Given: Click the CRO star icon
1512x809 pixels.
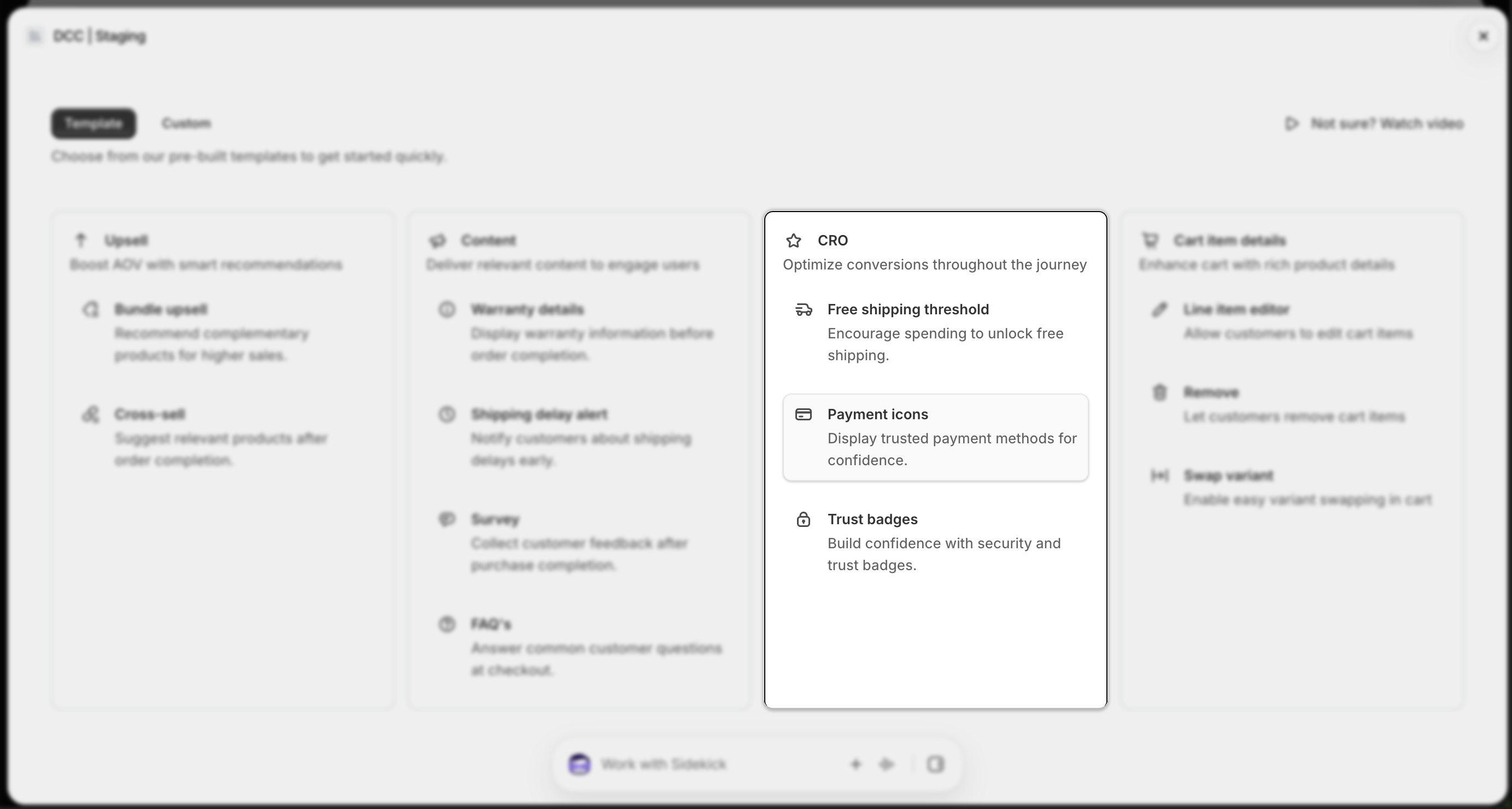Looking at the screenshot, I should click(794, 241).
